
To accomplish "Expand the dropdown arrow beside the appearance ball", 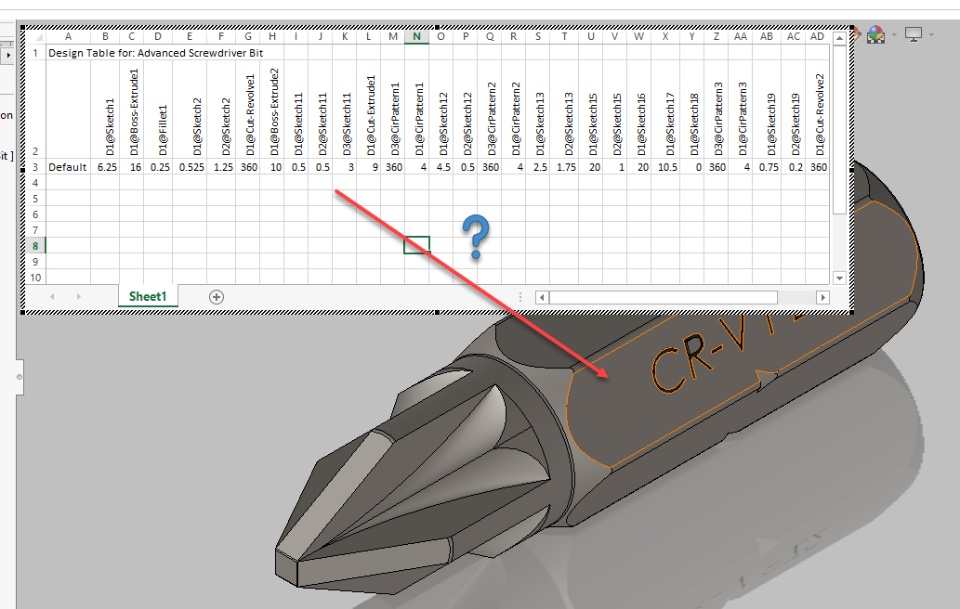I will pos(894,35).
